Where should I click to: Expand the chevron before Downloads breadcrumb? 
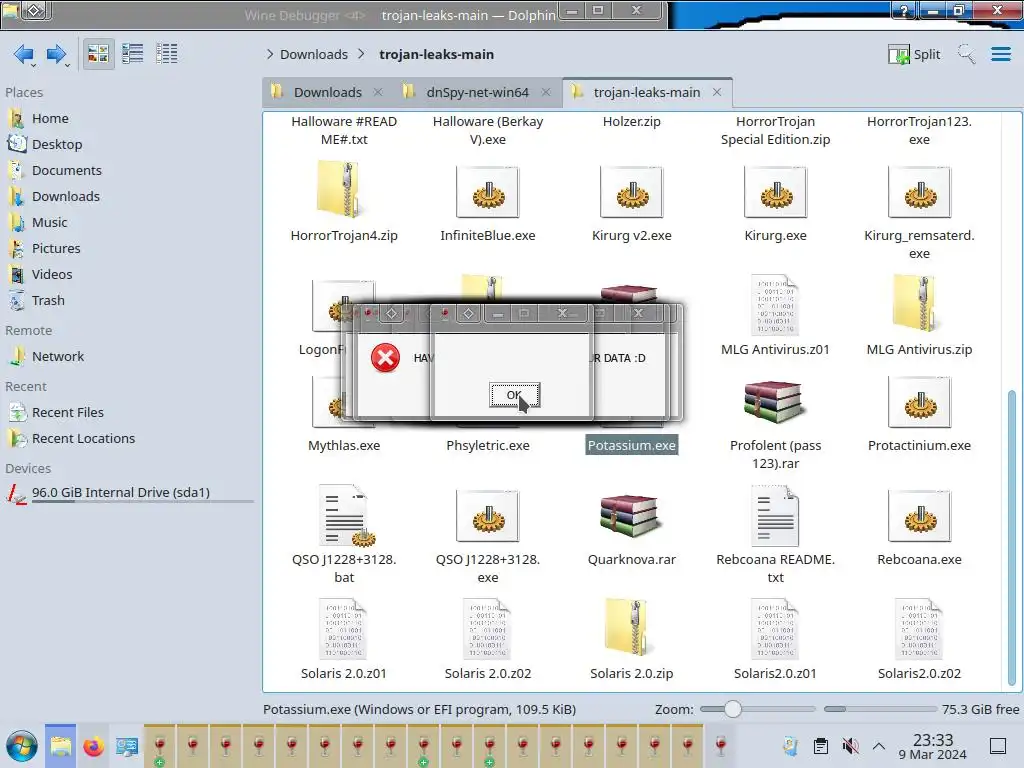(x=270, y=54)
